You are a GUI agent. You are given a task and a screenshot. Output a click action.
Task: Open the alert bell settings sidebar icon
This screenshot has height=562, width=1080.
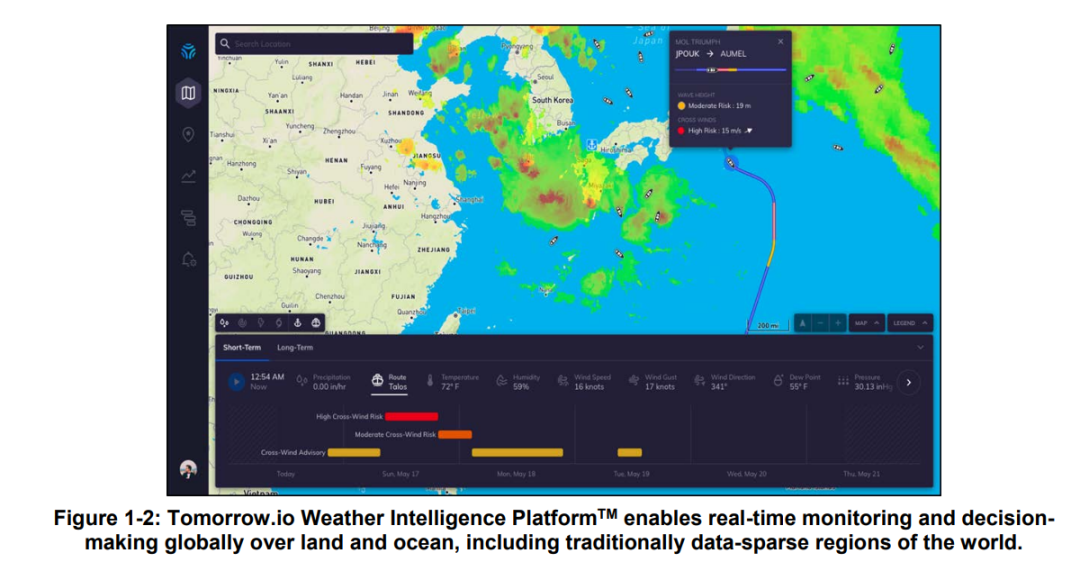(188, 260)
